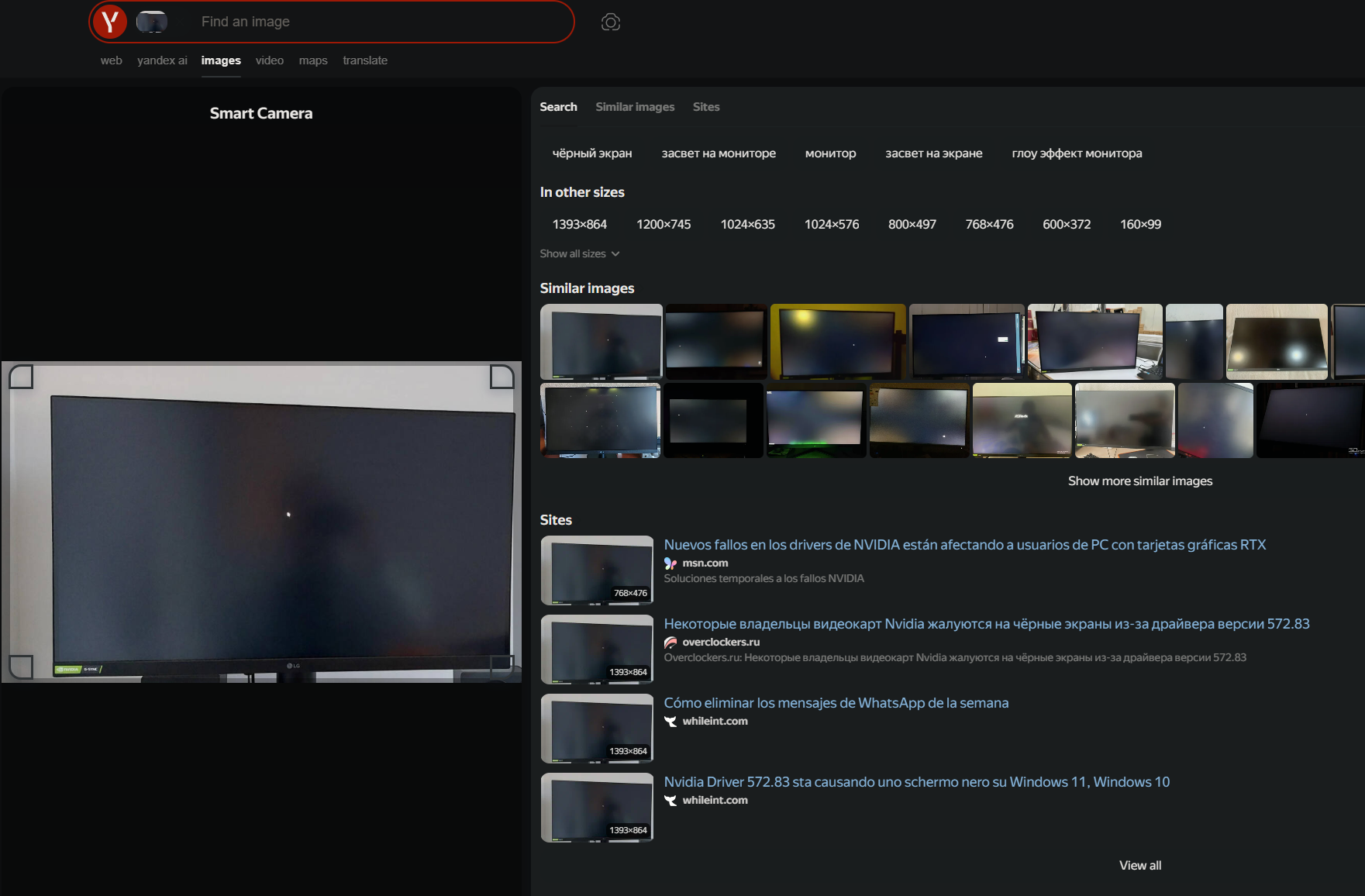Open the 1024×576 size option

[832, 225]
